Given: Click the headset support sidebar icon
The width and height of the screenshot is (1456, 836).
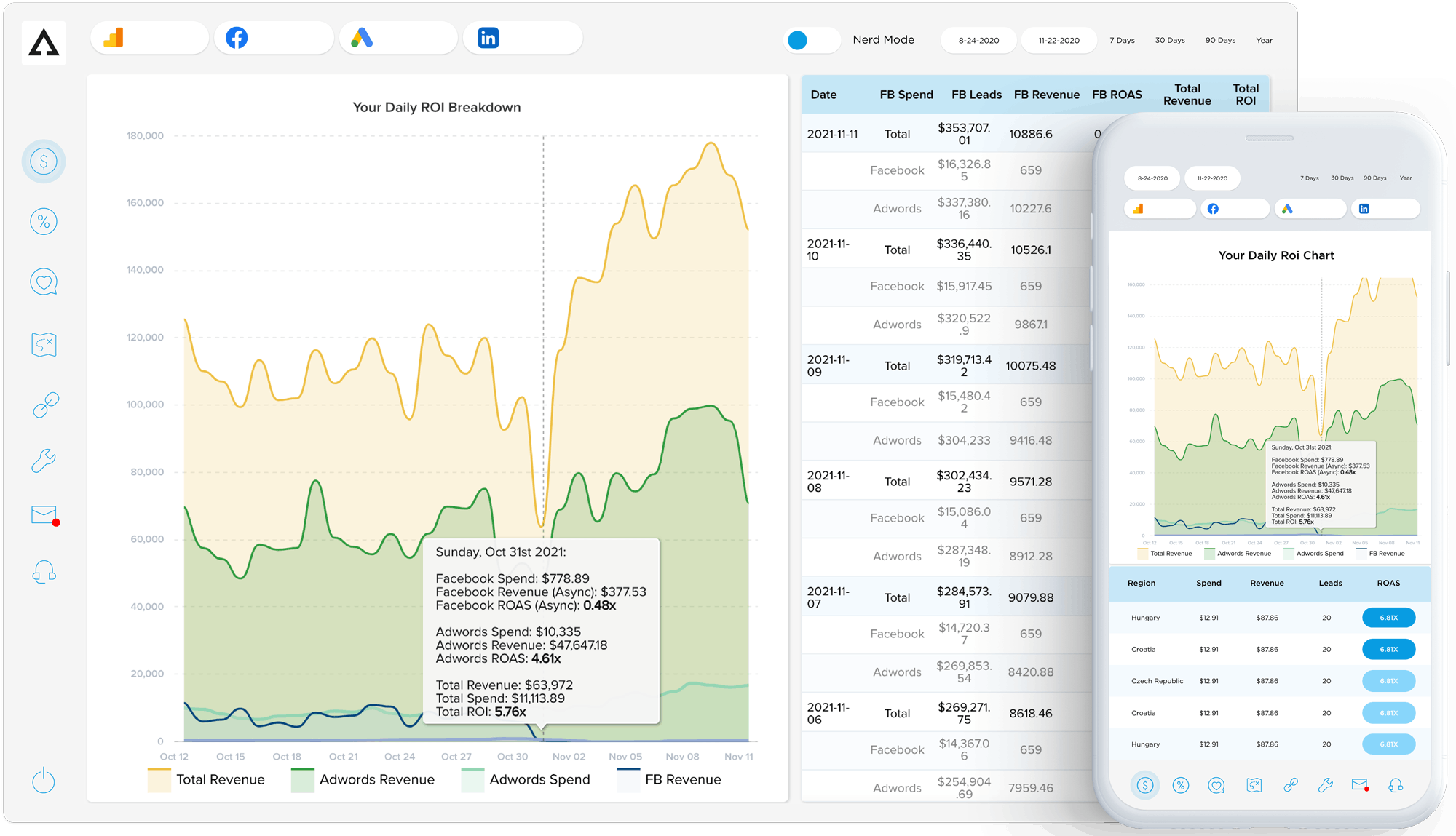Looking at the screenshot, I should click(44, 572).
